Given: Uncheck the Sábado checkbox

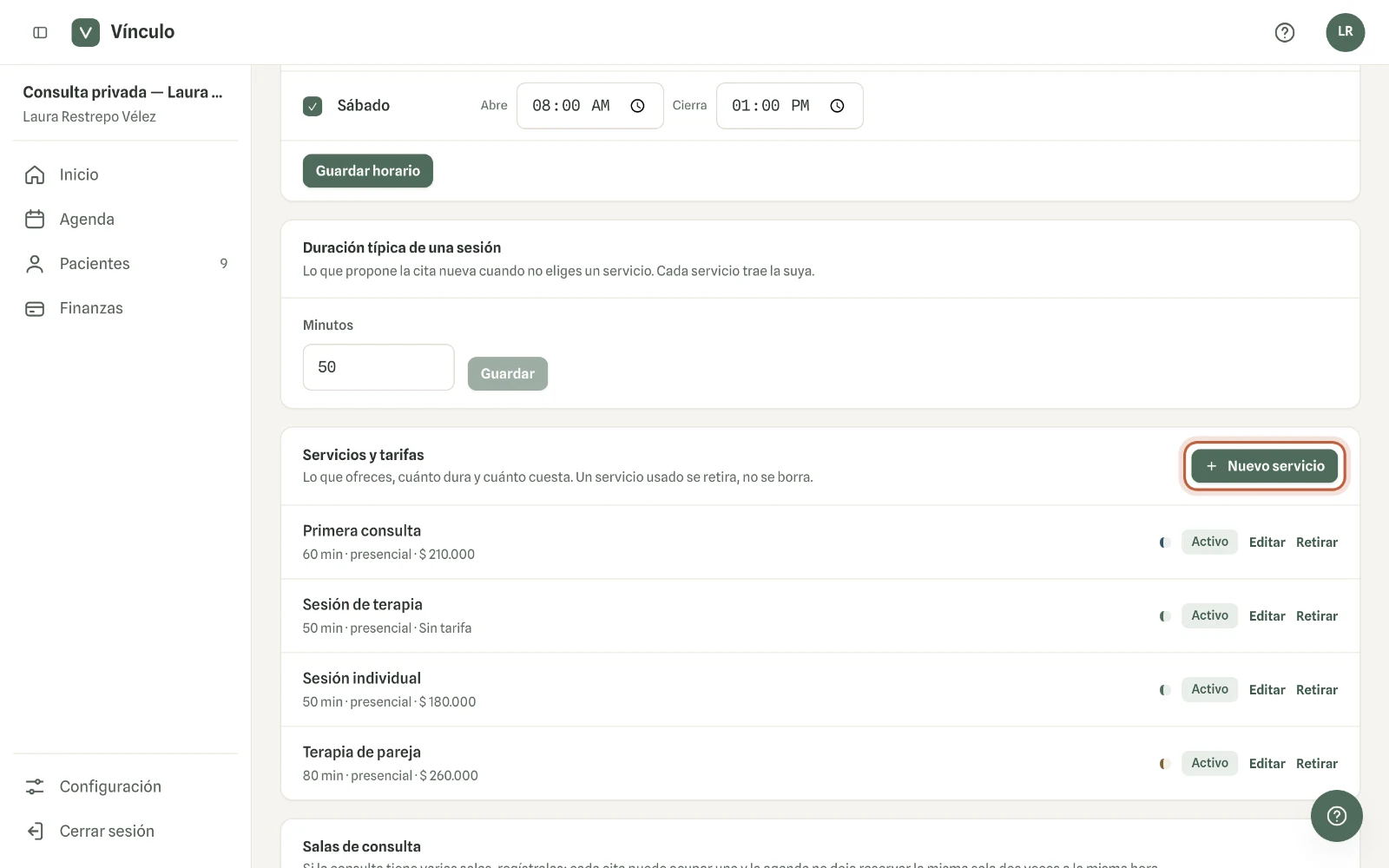Looking at the screenshot, I should click(313, 106).
